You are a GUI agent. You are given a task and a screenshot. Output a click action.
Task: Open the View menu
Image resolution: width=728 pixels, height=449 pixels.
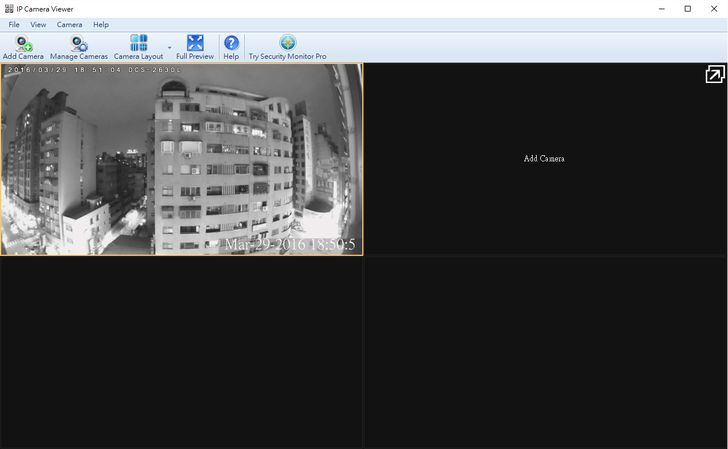point(38,25)
